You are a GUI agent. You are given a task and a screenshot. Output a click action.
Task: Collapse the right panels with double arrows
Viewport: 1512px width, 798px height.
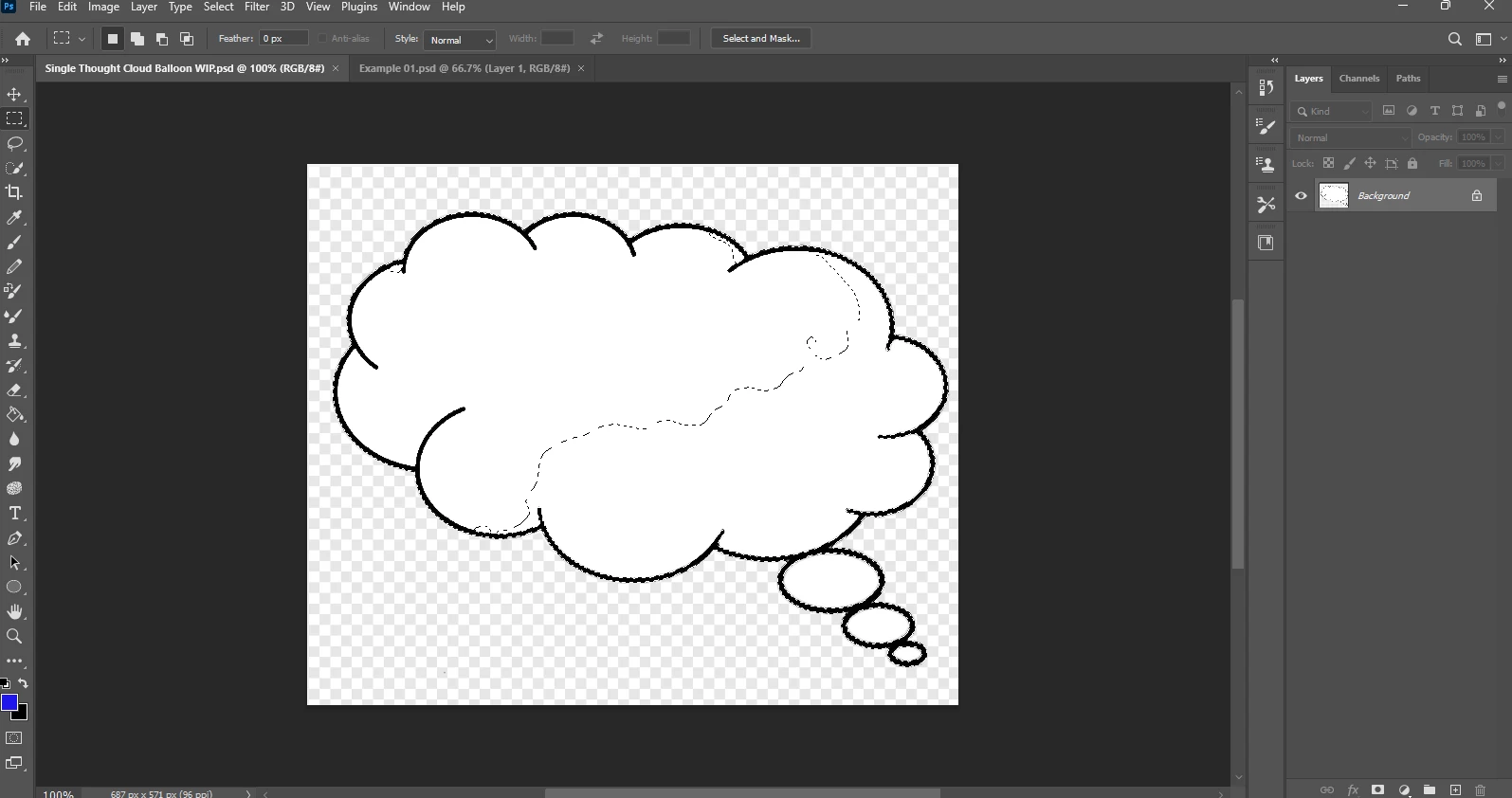click(x=1502, y=61)
